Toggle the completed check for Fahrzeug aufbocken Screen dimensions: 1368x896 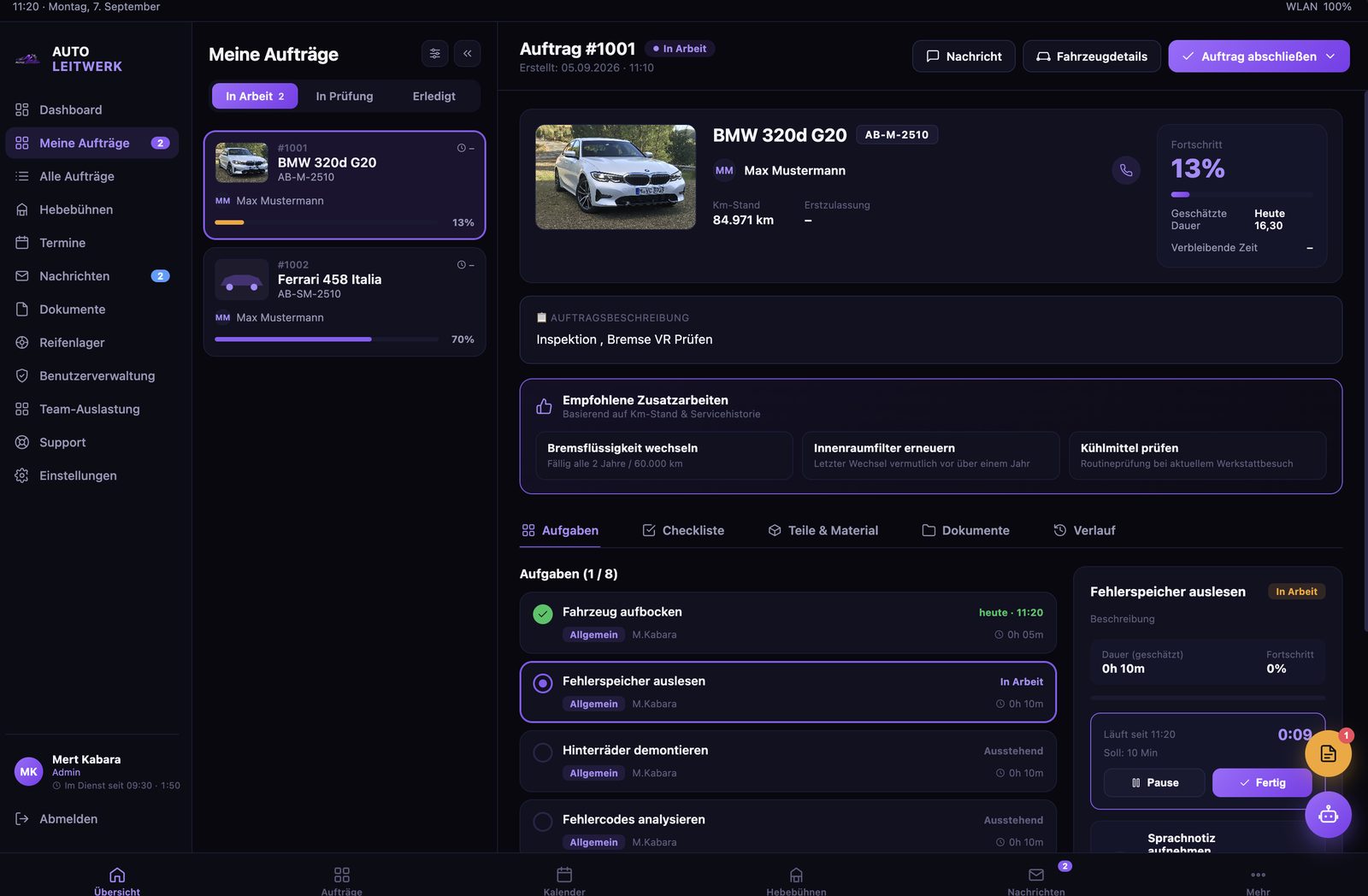point(543,614)
